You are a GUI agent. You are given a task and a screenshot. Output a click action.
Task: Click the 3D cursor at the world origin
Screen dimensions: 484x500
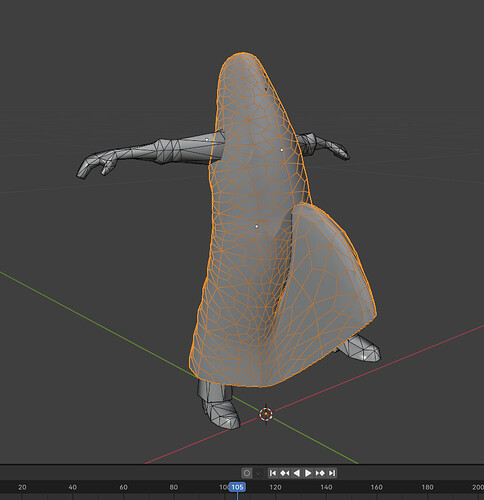[x=266, y=414]
